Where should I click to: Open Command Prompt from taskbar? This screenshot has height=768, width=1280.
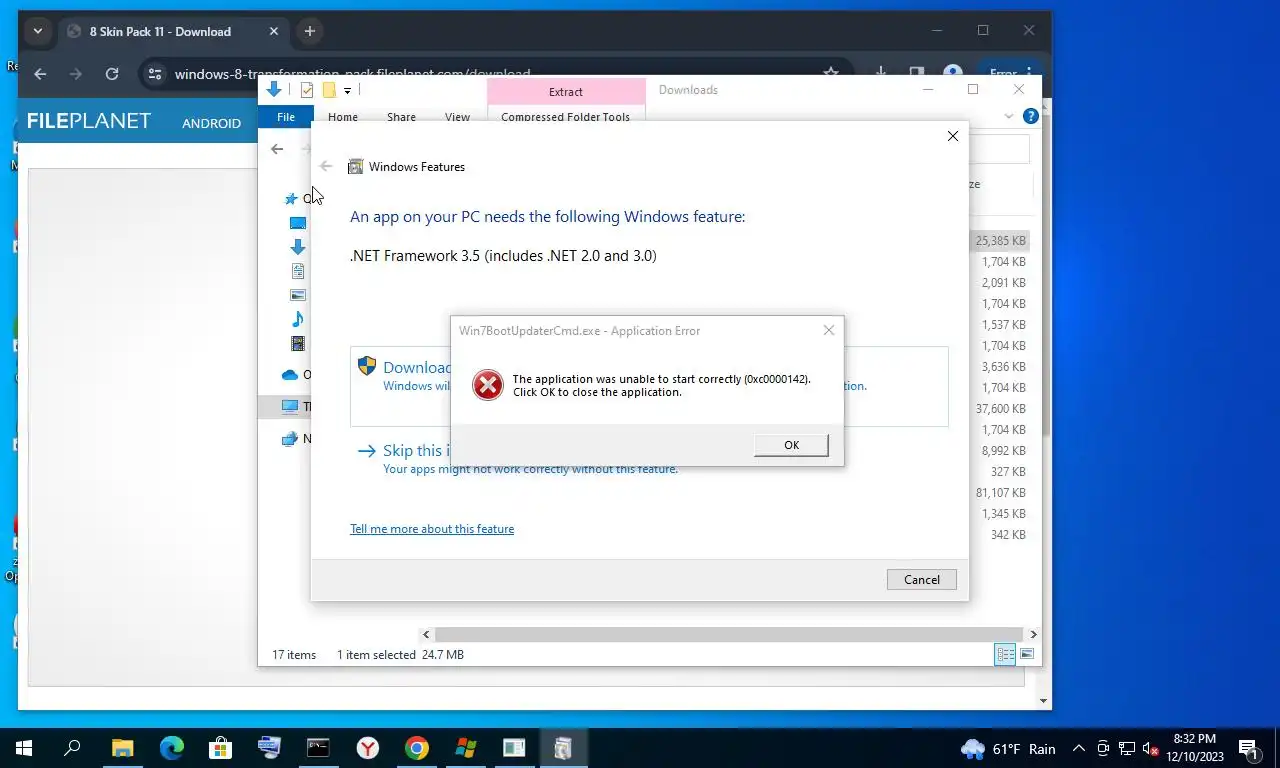[318, 748]
